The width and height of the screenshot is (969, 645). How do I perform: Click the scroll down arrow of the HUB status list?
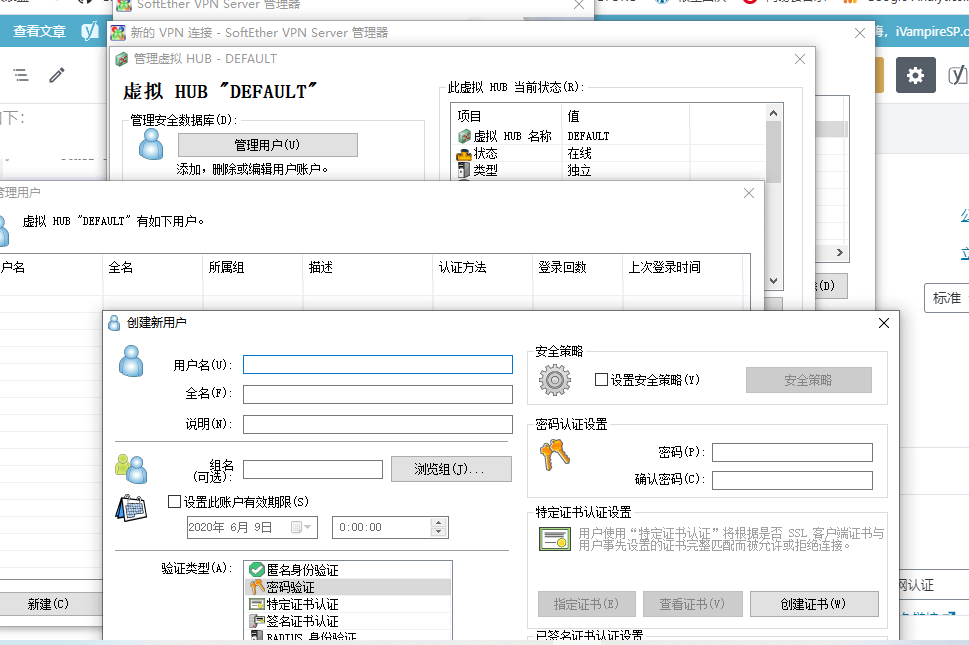click(x=773, y=280)
